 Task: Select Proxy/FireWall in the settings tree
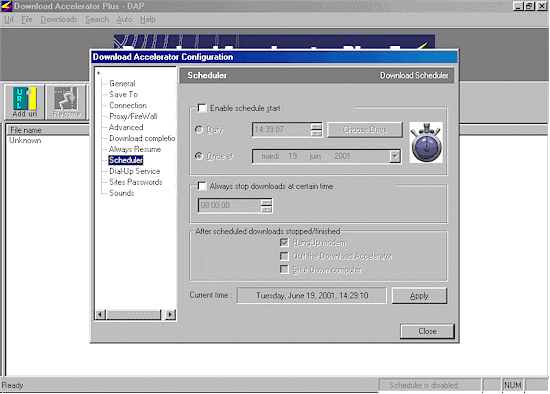click(133, 116)
